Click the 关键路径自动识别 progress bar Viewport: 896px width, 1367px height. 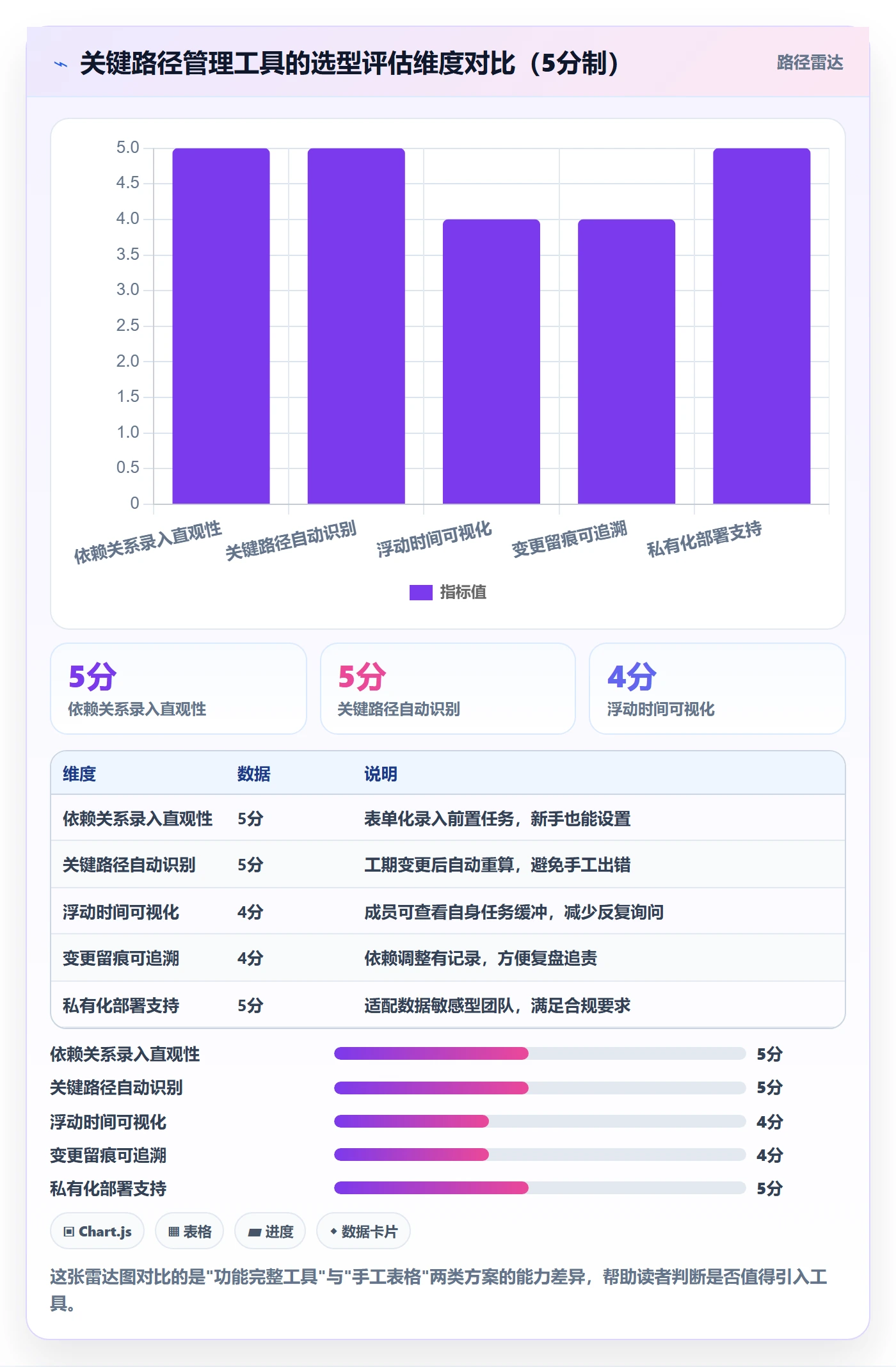[x=540, y=1087]
